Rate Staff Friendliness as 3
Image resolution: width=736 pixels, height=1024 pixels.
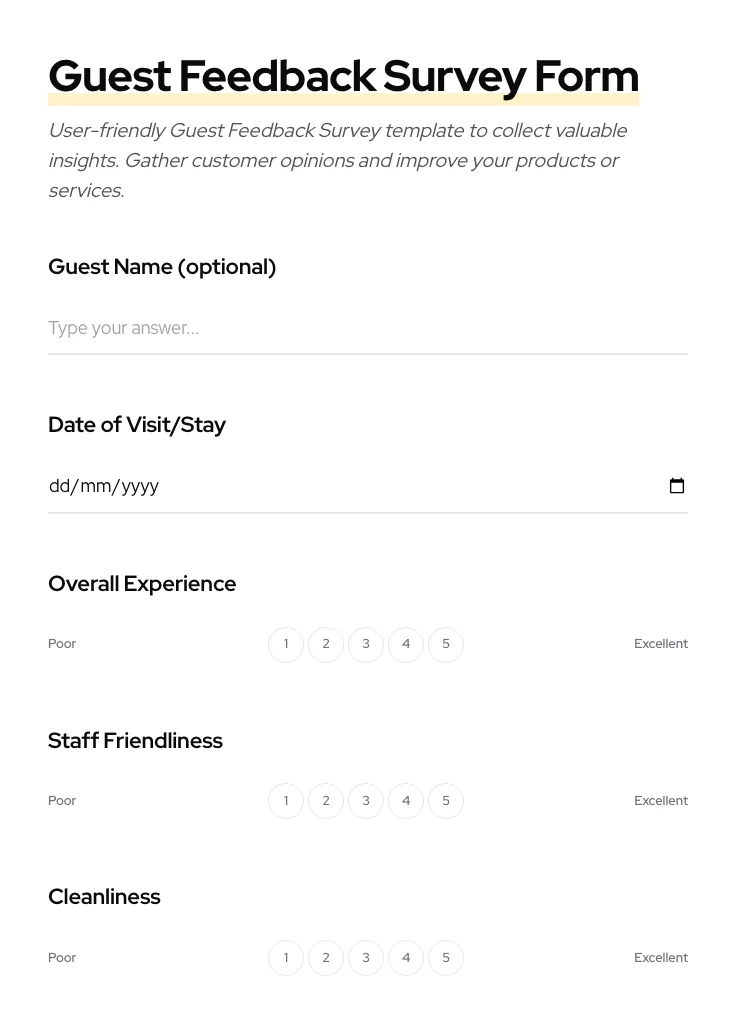point(366,800)
